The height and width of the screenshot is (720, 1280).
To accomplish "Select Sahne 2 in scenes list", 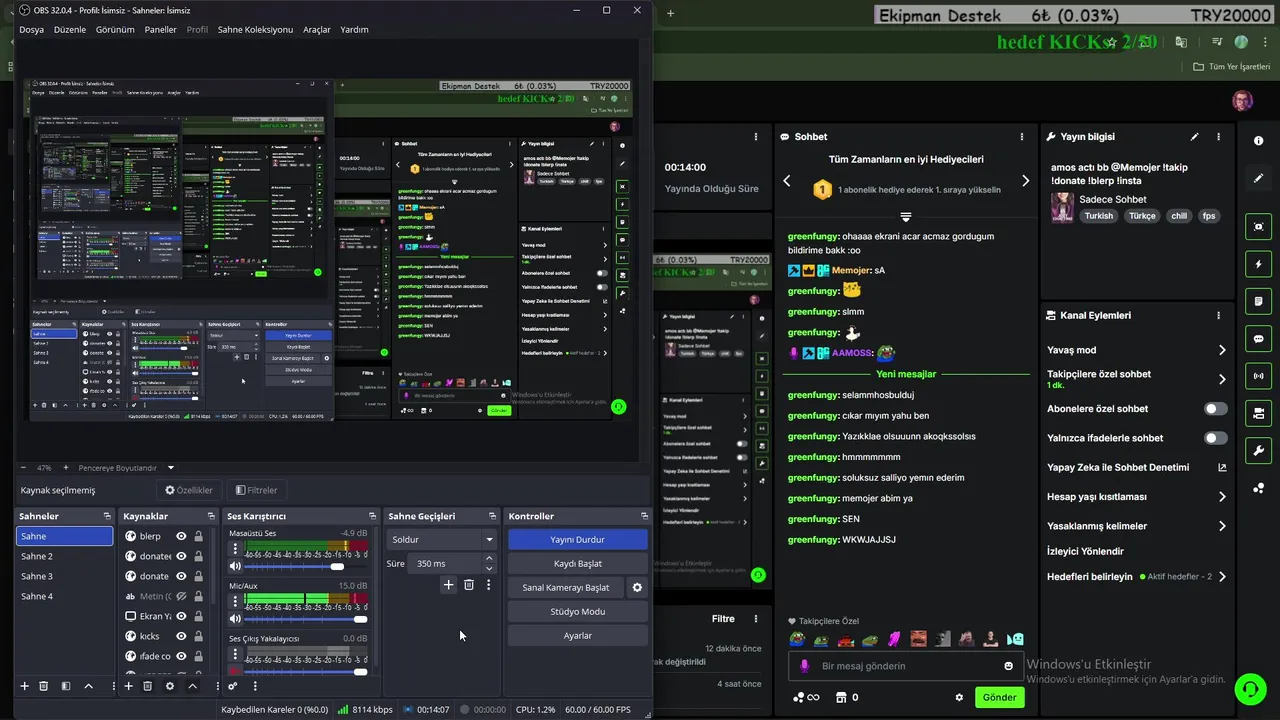I will (x=64, y=556).
